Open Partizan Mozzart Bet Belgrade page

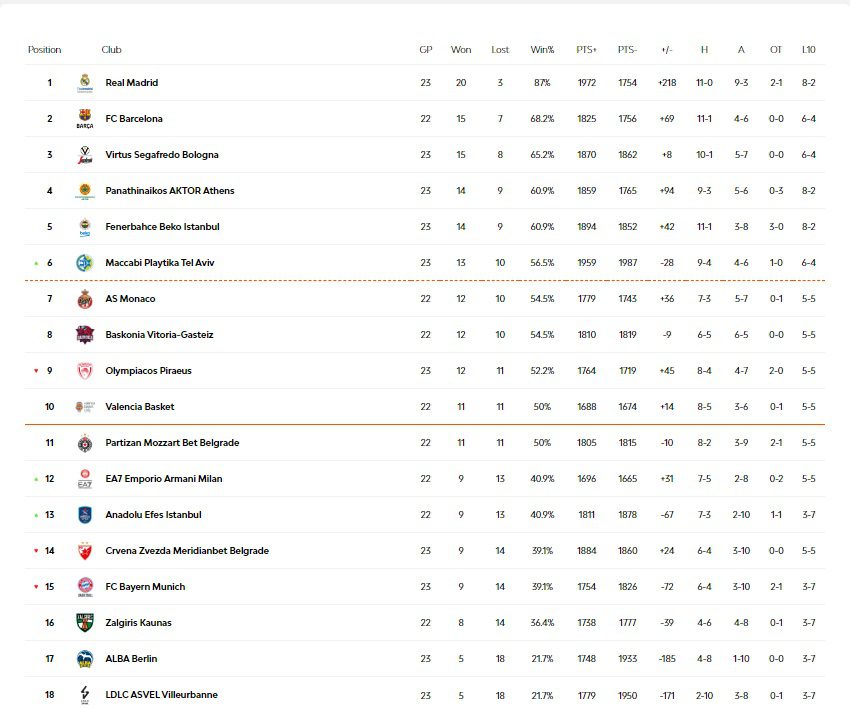172,443
